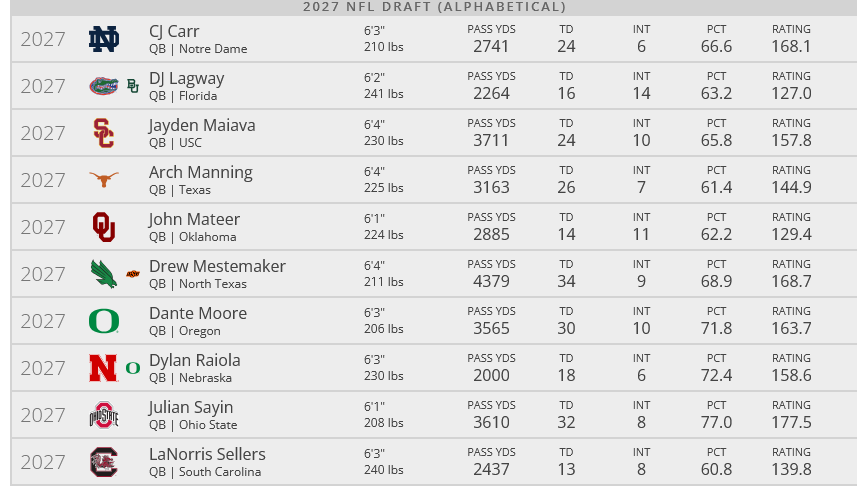Viewport: 857px width, 500px height.
Task: Open CJ Carr's player profile
Action: 174,31
